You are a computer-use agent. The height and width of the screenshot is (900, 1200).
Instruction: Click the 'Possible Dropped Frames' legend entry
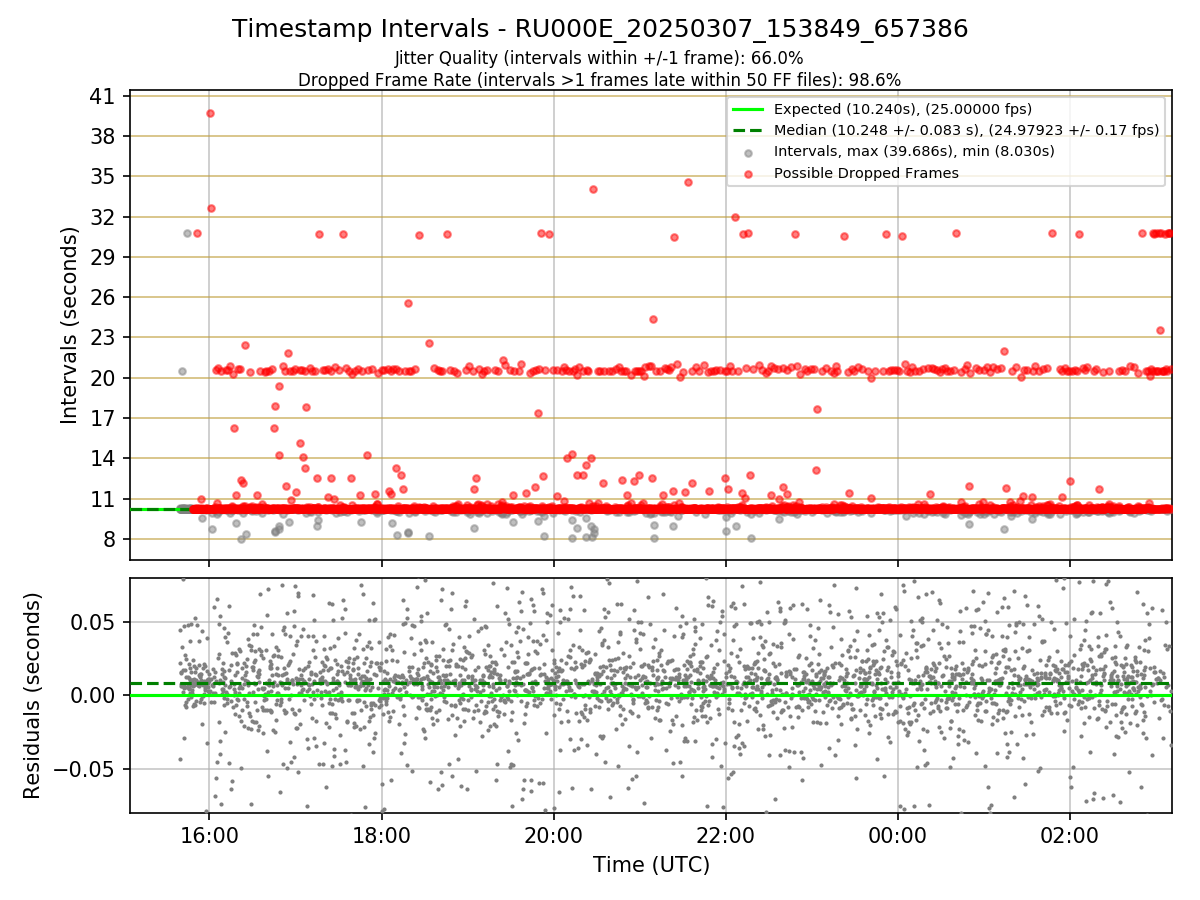click(x=866, y=173)
